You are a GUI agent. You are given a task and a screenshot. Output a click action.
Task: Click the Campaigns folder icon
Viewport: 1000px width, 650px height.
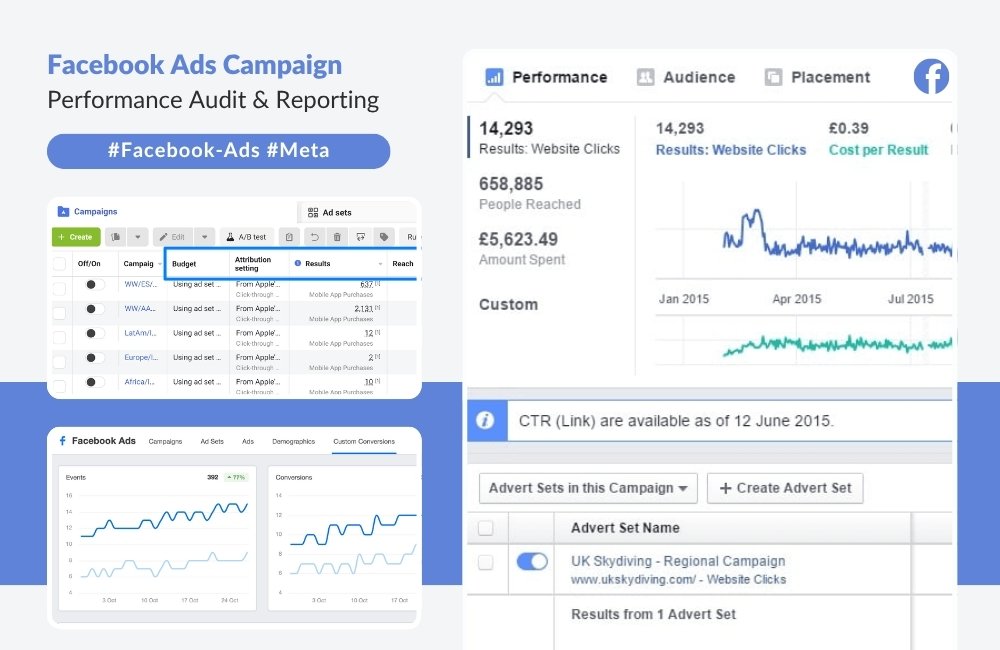pyautogui.click(x=63, y=212)
